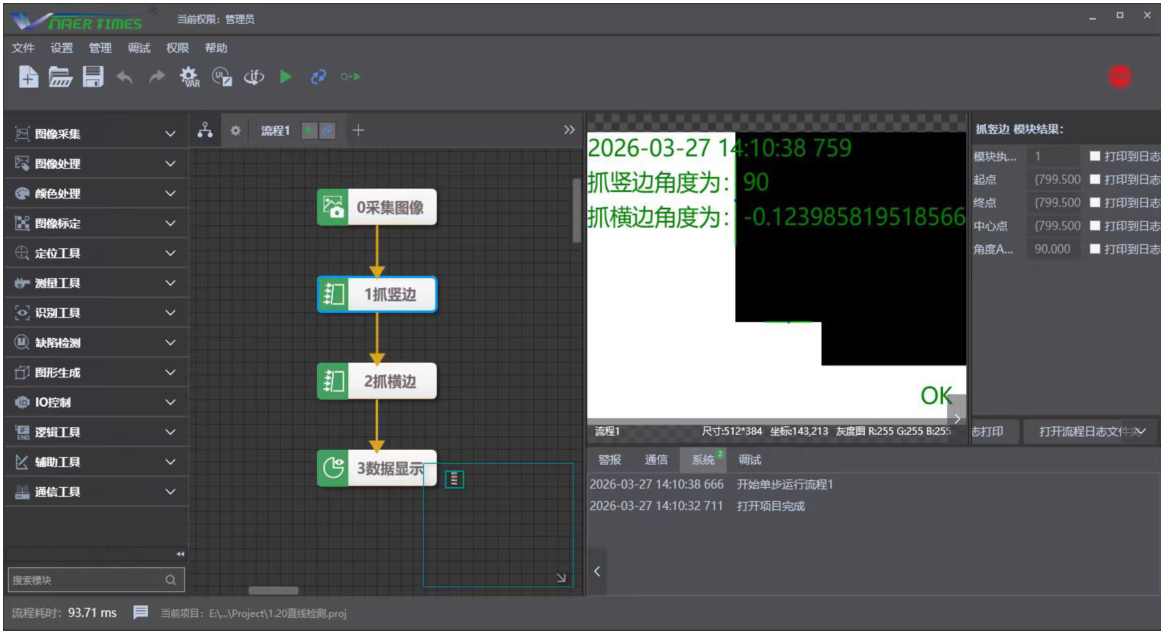1166x636 pixels.
Task: Start continuous loop run in toolbar
Action: (318, 77)
